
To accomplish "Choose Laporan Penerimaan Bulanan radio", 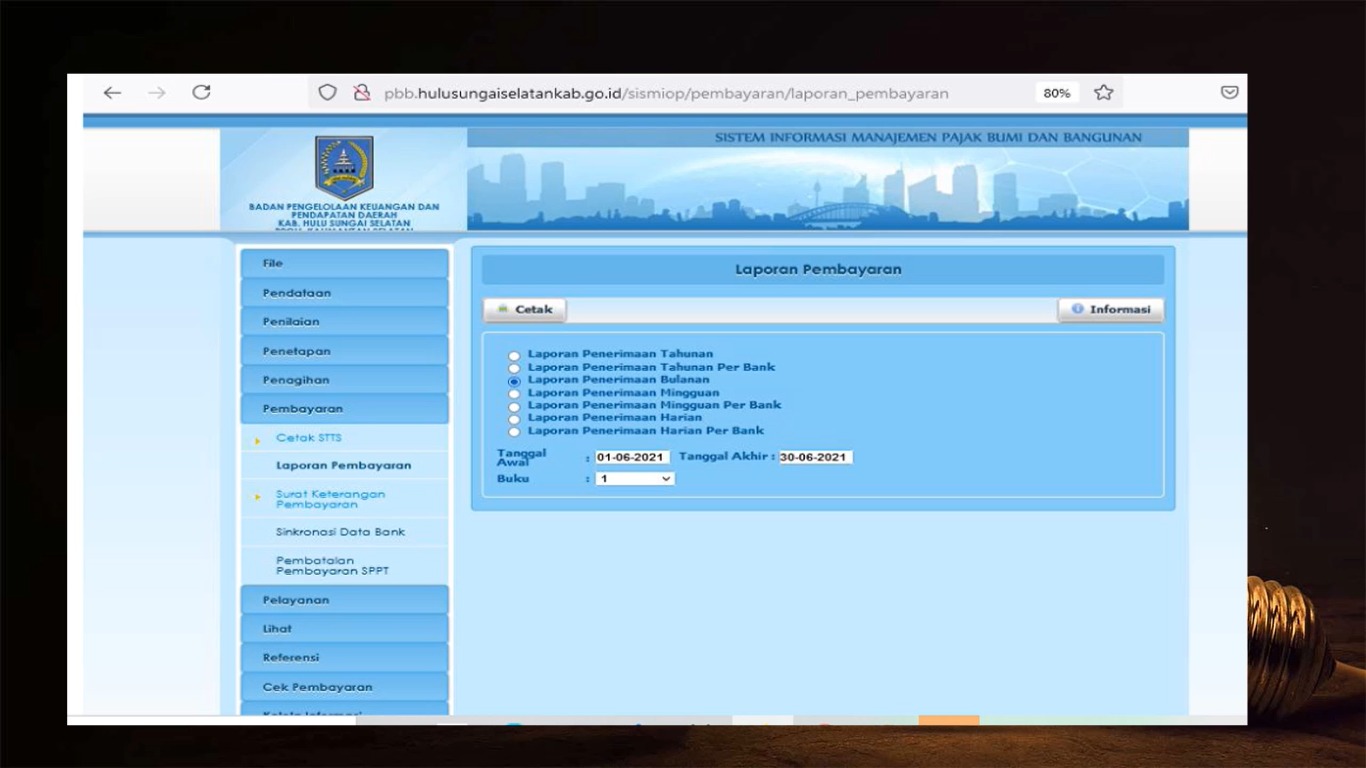I will (514, 381).
